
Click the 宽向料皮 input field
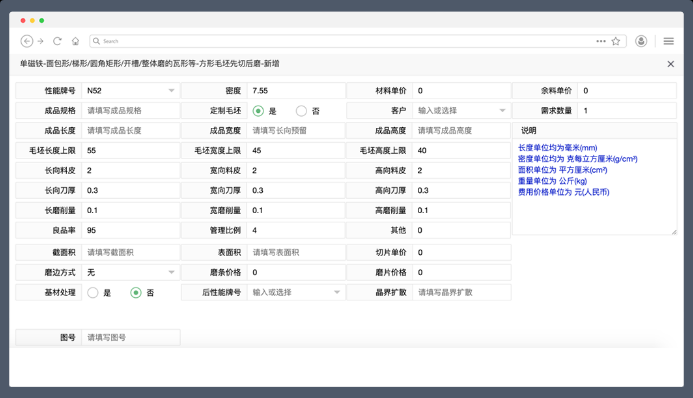point(296,170)
